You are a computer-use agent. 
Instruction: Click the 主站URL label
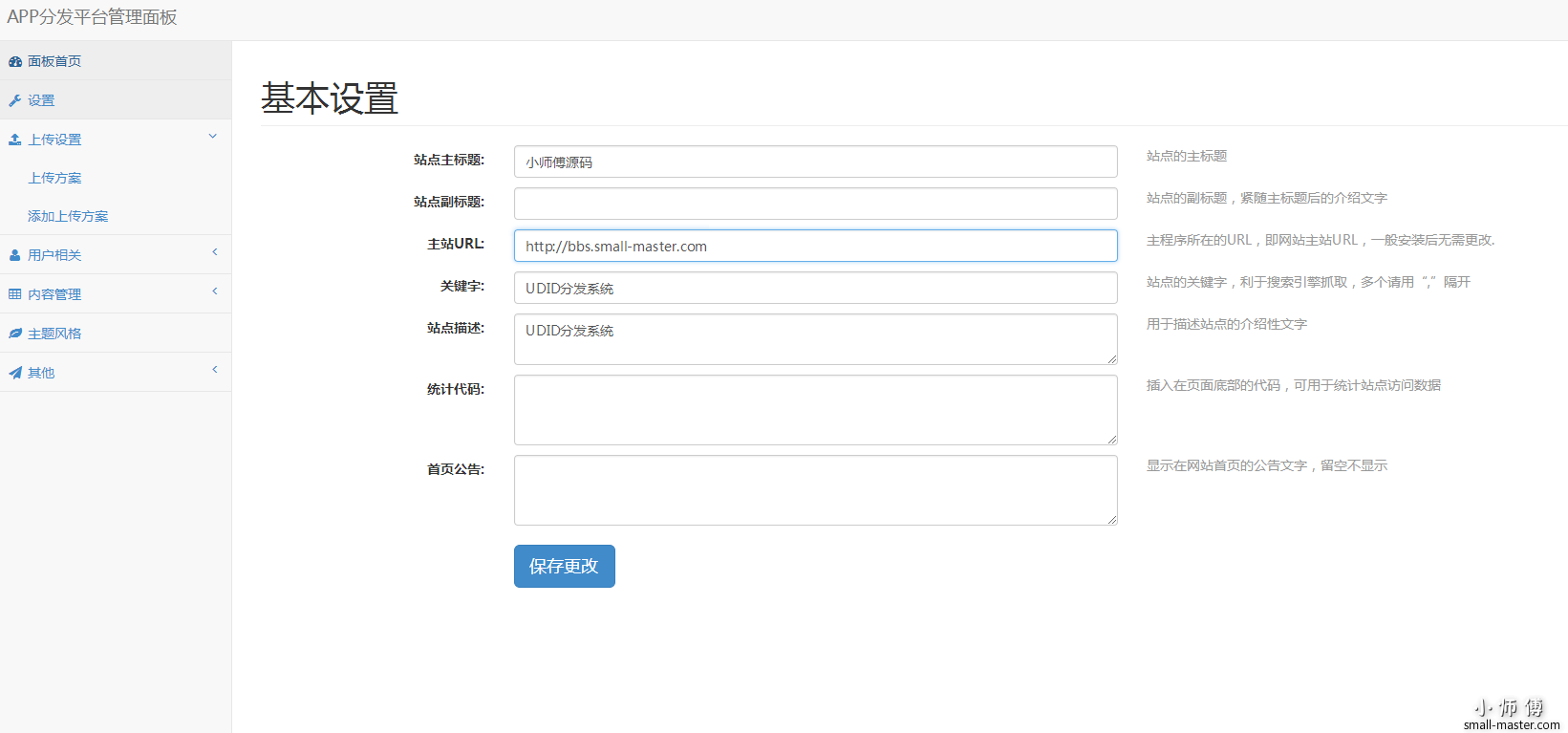tap(456, 245)
